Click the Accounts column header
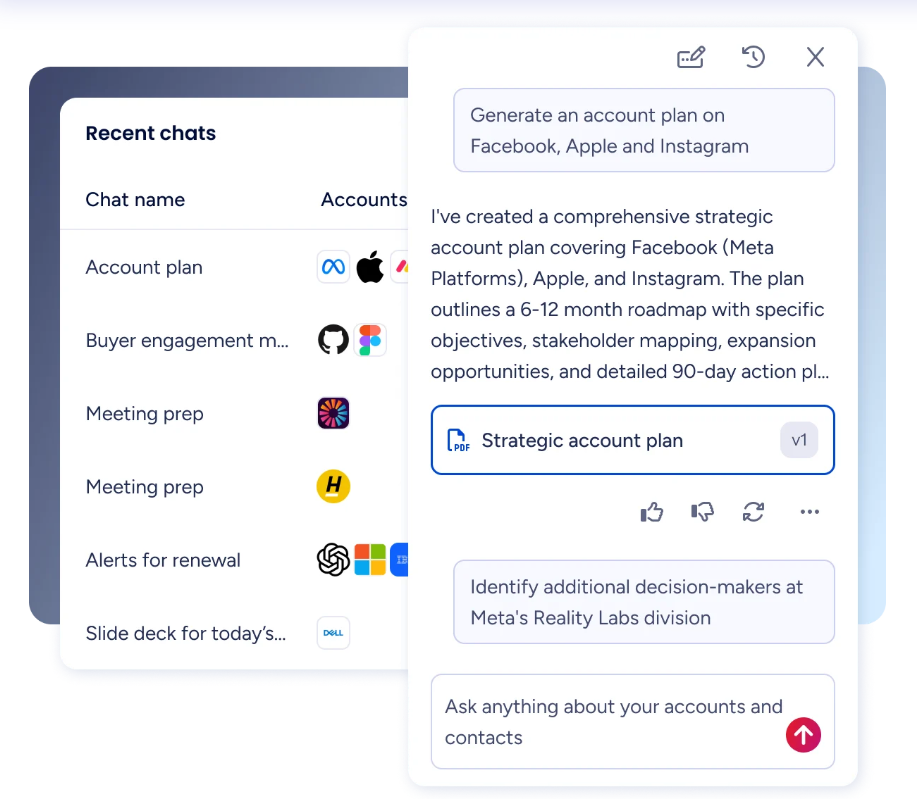Image resolution: width=917 pixels, height=812 pixels. tap(364, 199)
